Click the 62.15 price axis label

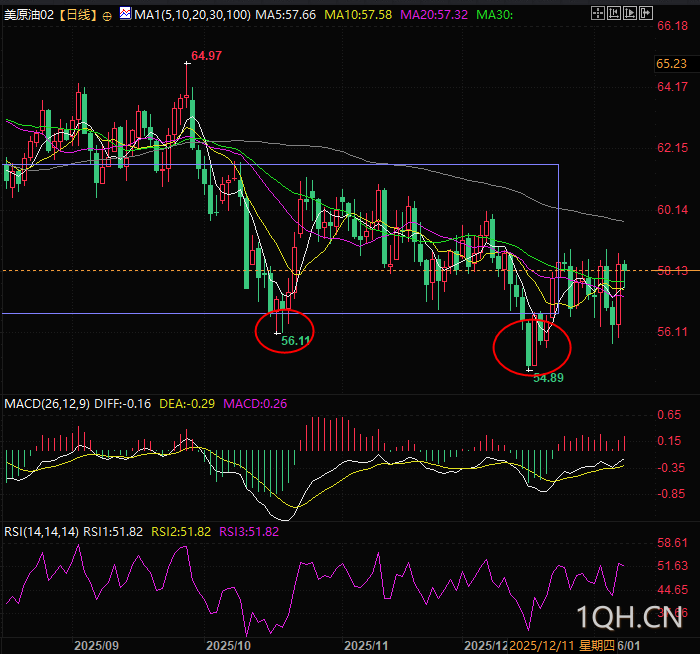pyautogui.click(x=672, y=148)
